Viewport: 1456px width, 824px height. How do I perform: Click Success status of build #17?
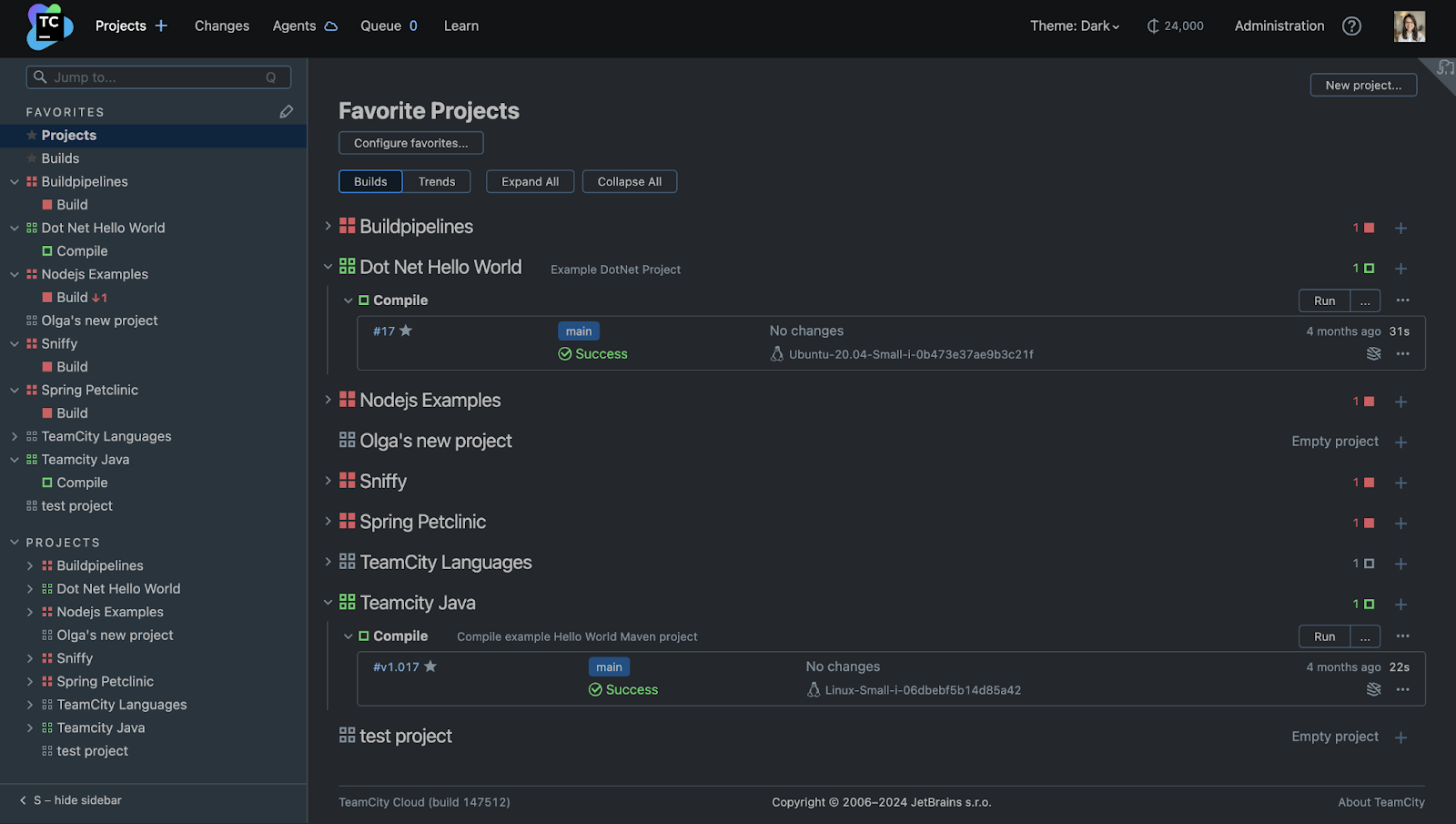pyautogui.click(x=593, y=354)
